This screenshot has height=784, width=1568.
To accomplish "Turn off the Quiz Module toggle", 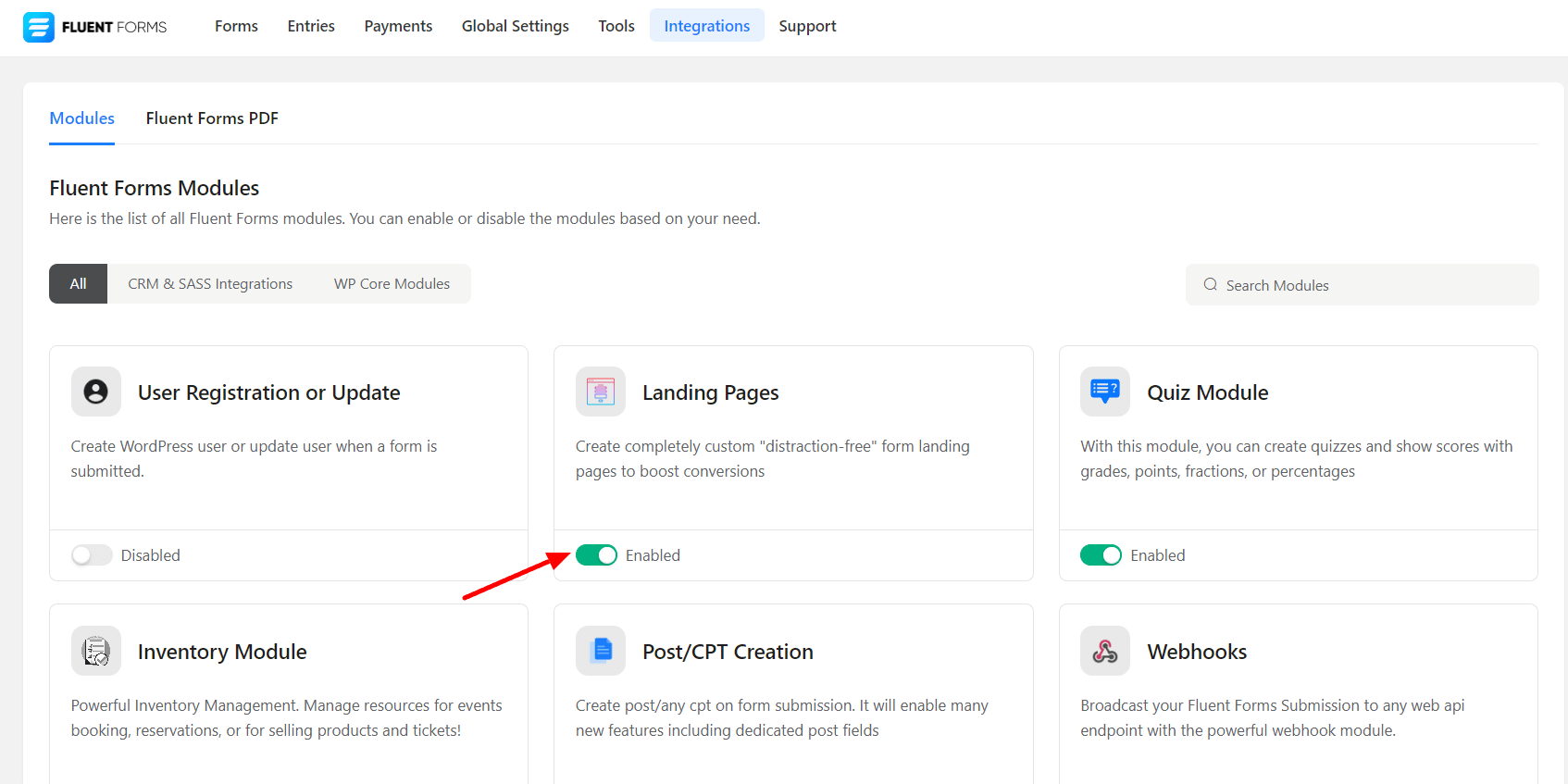I will 1101,555.
